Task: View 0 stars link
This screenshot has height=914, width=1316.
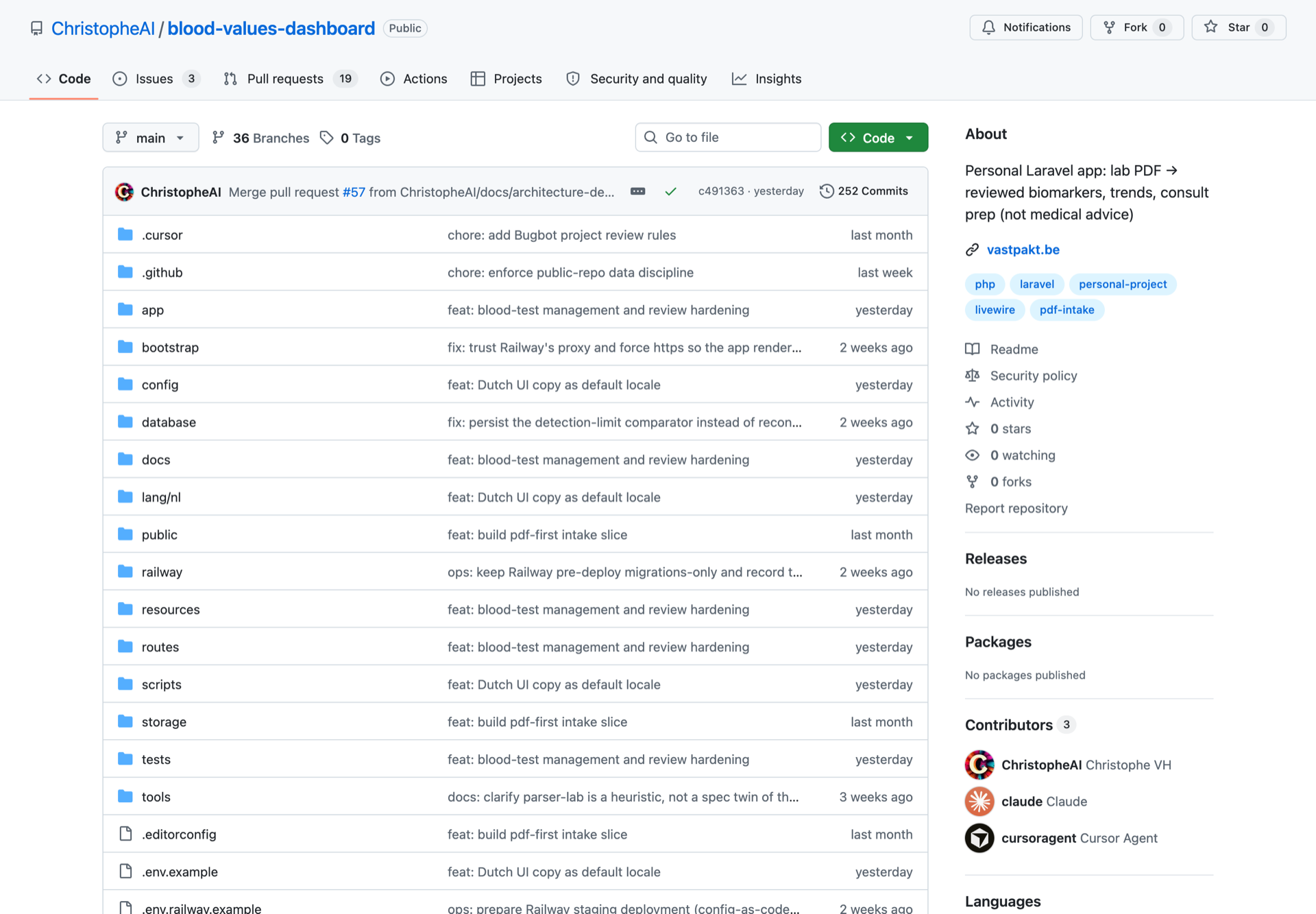Action: pyautogui.click(x=998, y=429)
